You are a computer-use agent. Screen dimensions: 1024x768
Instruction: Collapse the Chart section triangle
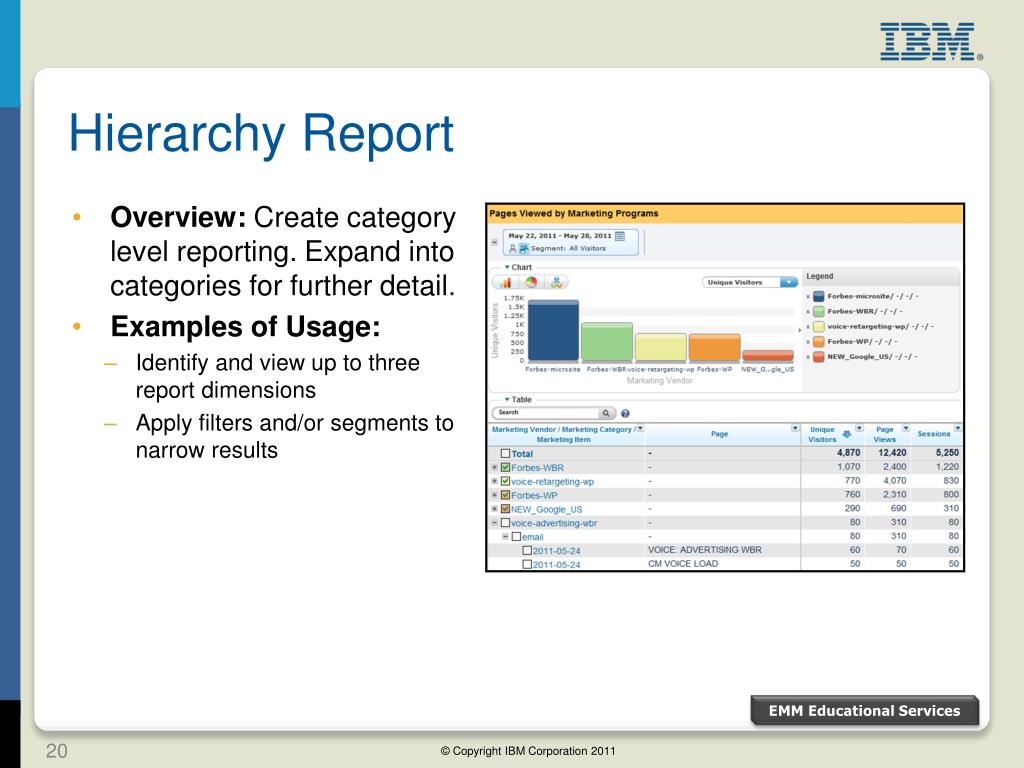click(507, 267)
